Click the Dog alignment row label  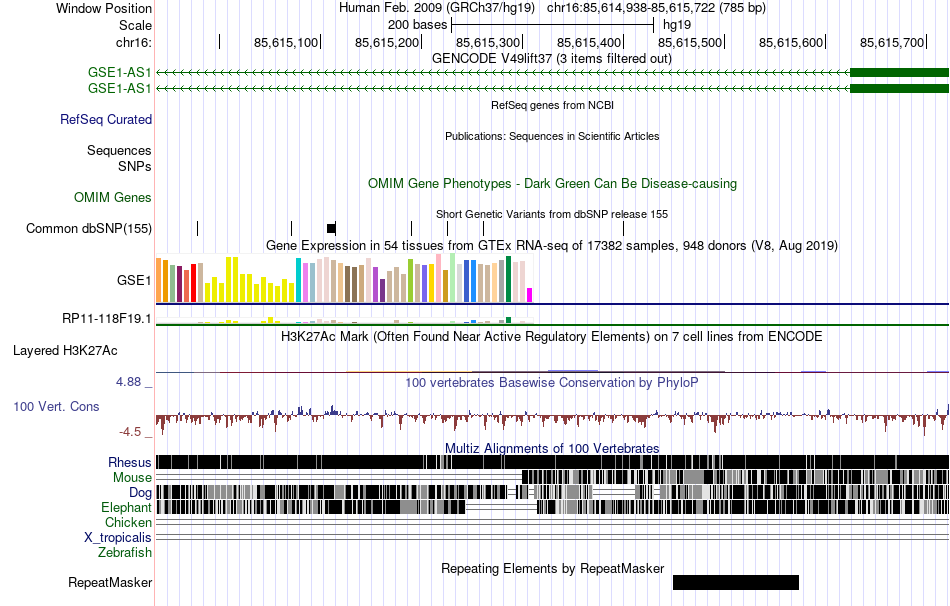pyautogui.click(x=140, y=493)
